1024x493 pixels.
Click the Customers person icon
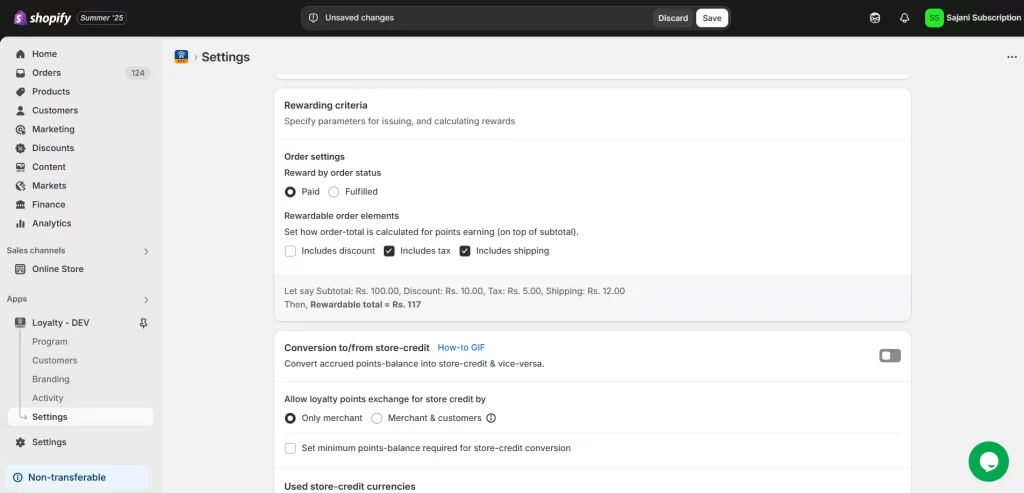(x=20, y=111)
